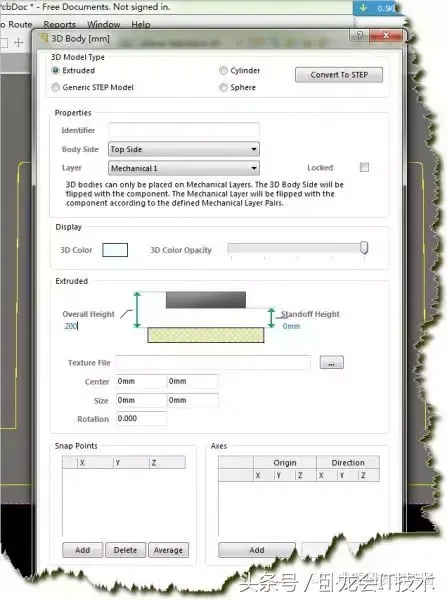Click the crosshair toolbar icon
Image resolution: width=447 pixels, height=600 pixels.
coord(19,42)
